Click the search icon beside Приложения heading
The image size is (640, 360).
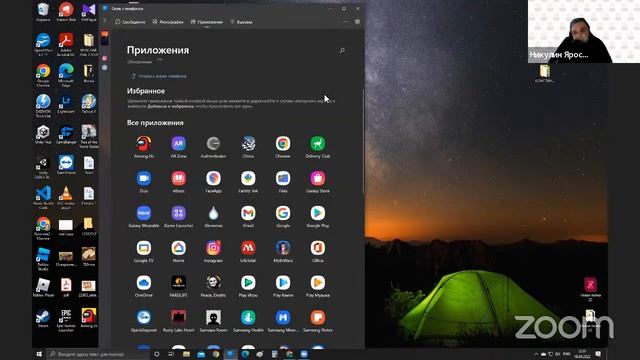click(x=342, y=51)
